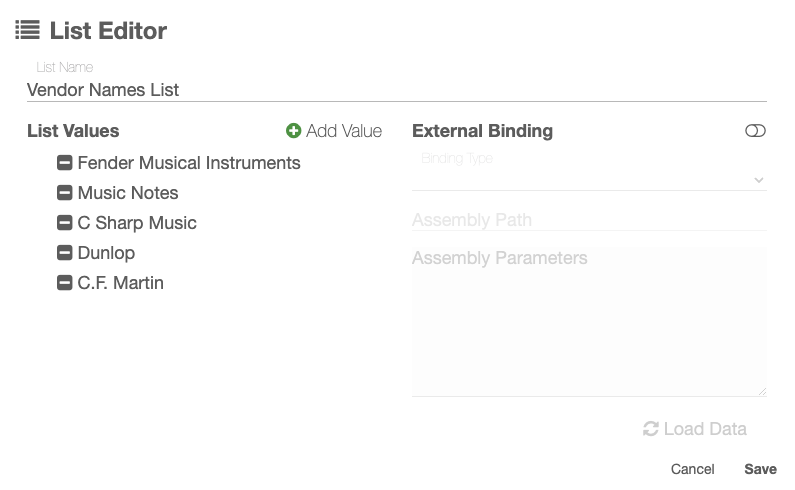Image resolution: width=795 pixels, height=490 pixels.
Task: Enable the External Binding toggle
Action: pos(755,131)
